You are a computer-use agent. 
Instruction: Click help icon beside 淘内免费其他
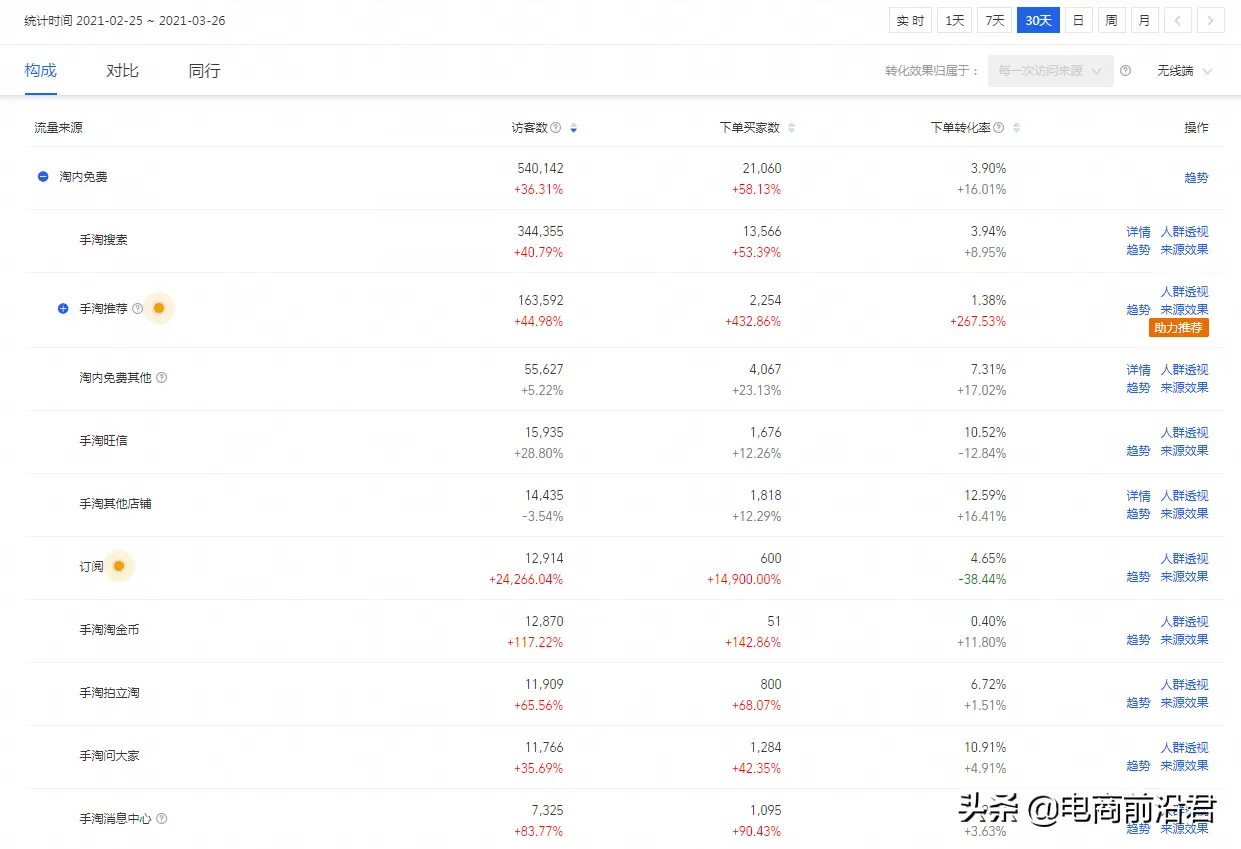point(162,378)
